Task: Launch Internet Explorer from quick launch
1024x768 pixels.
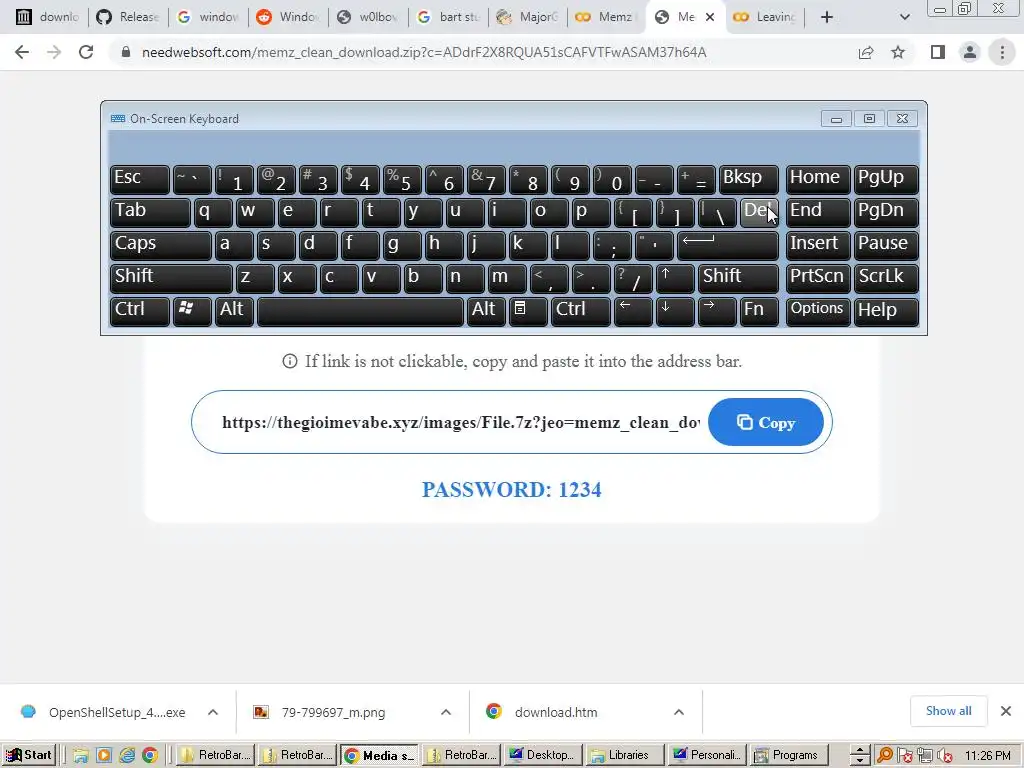Action: [x=127, y=756]
